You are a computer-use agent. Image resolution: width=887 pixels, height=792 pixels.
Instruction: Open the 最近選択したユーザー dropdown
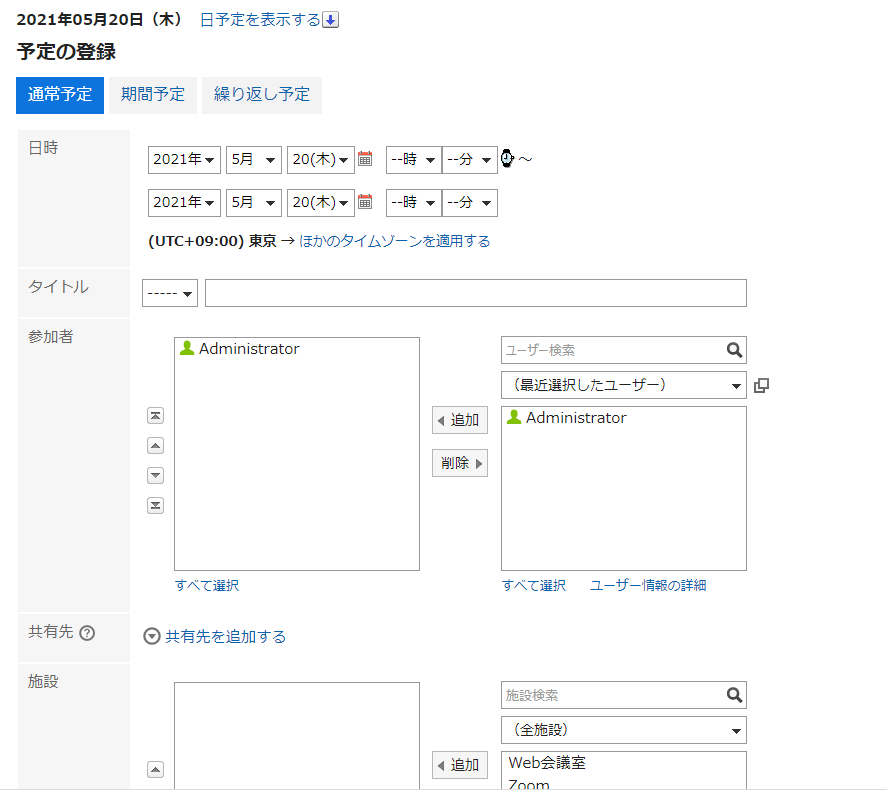623,385
